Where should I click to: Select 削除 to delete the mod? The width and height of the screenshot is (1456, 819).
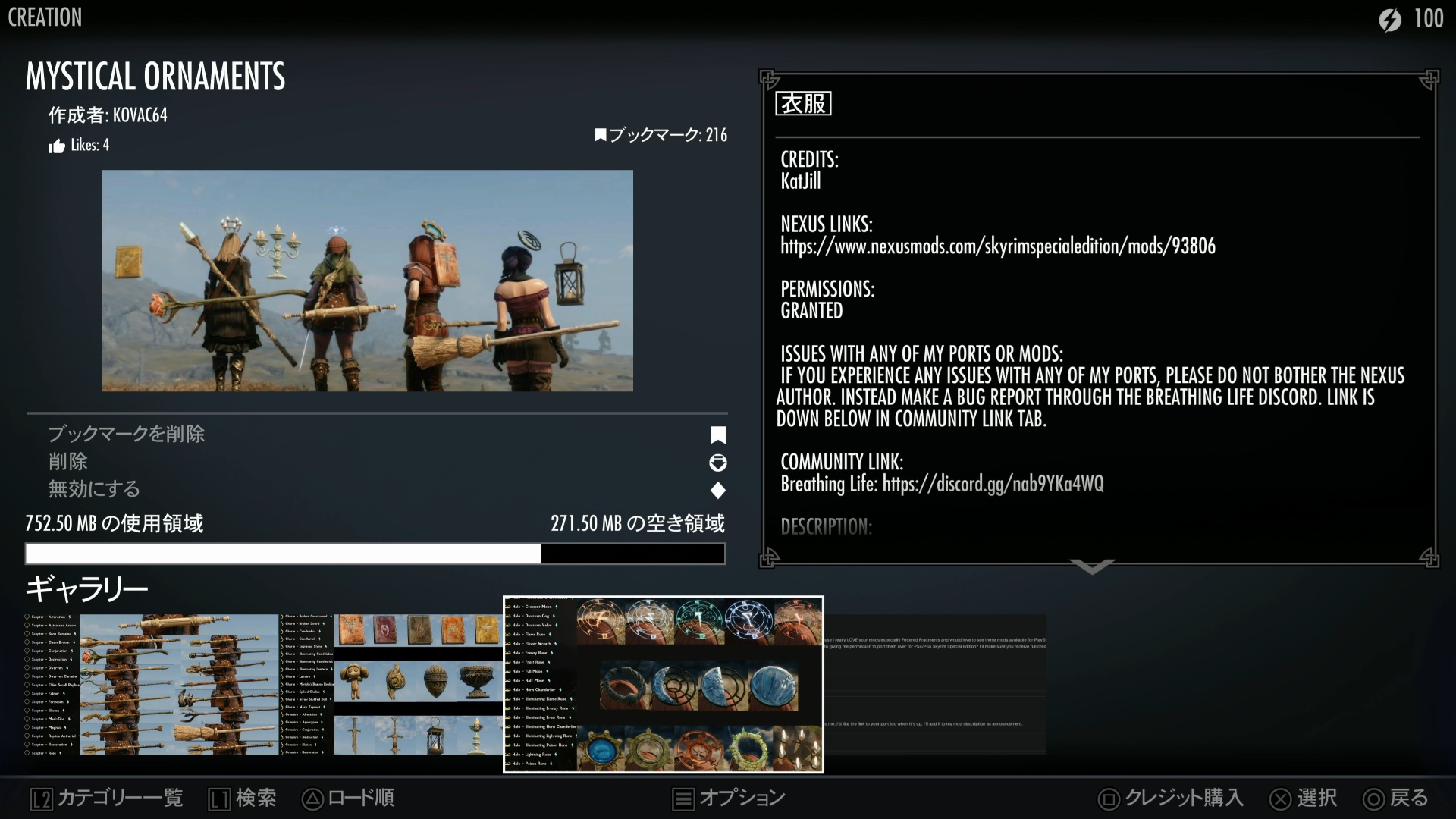(x=68, y=461)
